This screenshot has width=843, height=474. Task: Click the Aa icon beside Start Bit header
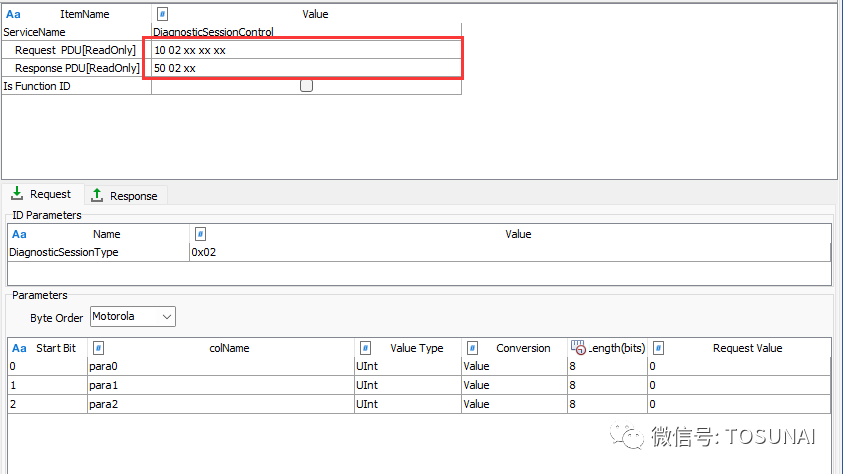tap(19, 348)
